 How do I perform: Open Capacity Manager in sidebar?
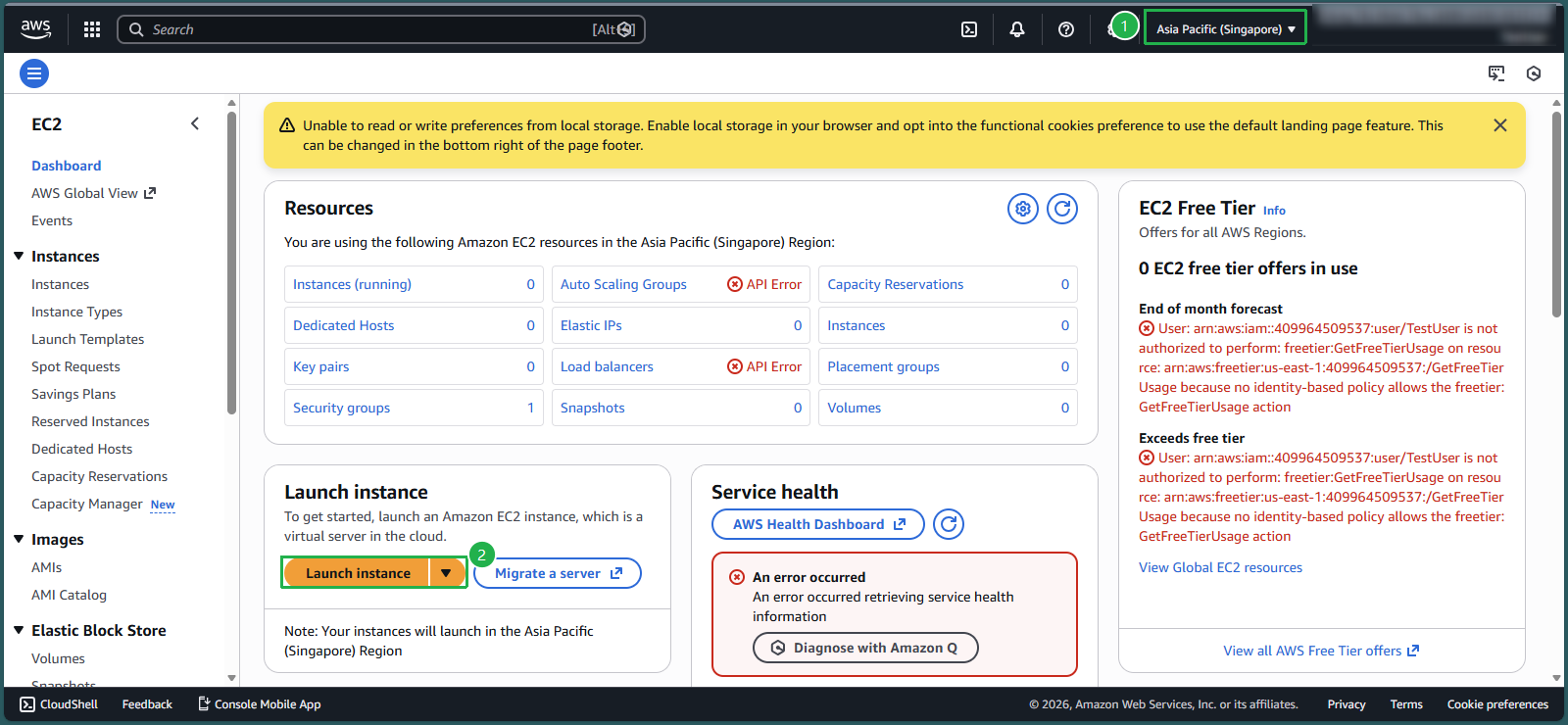(87, 504)
